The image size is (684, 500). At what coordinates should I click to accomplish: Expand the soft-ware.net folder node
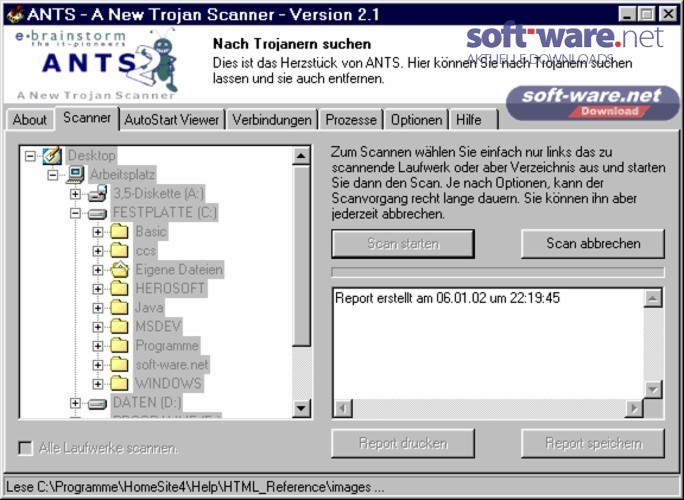[98, 365]
